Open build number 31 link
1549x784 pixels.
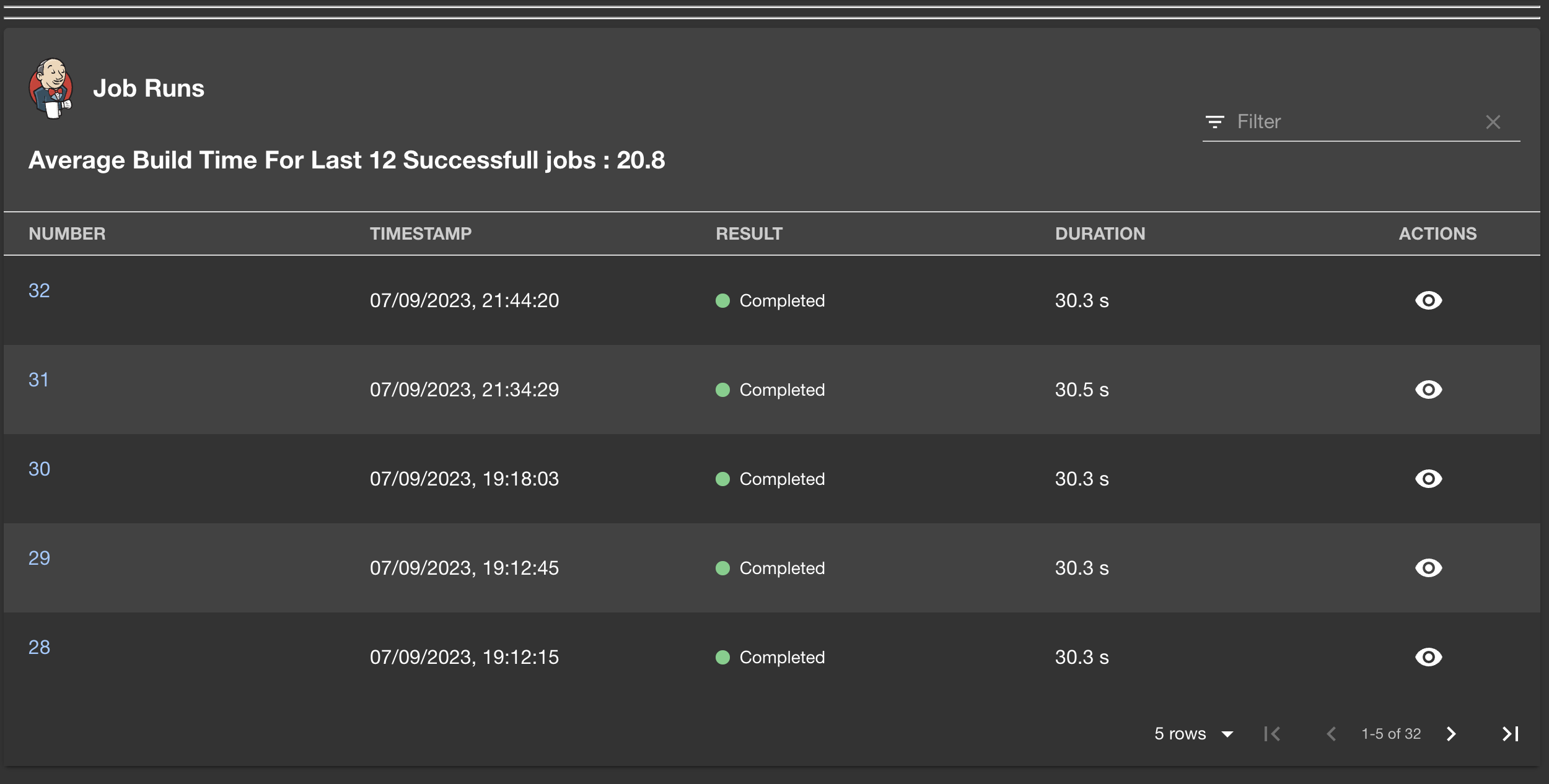click(38, 380)
